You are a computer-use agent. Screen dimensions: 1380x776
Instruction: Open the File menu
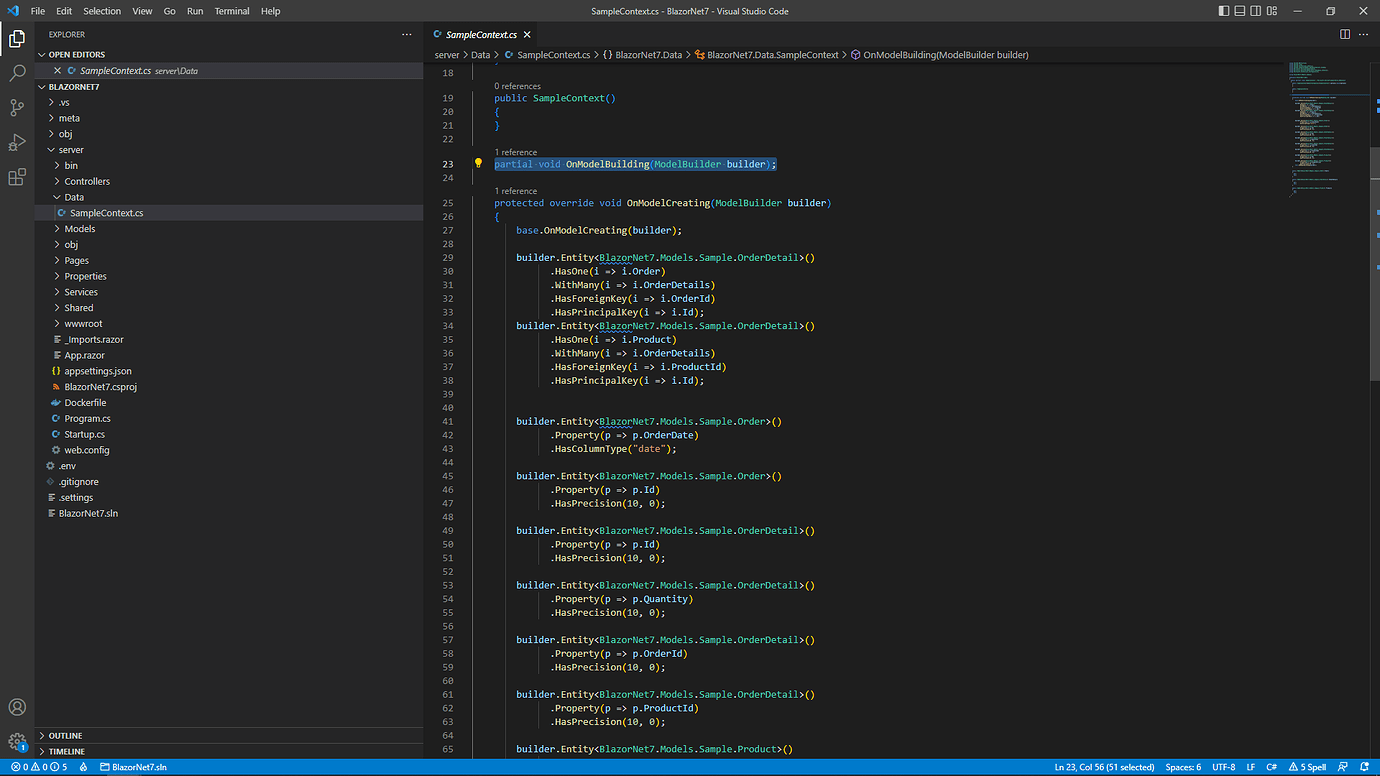coord(38,11)
